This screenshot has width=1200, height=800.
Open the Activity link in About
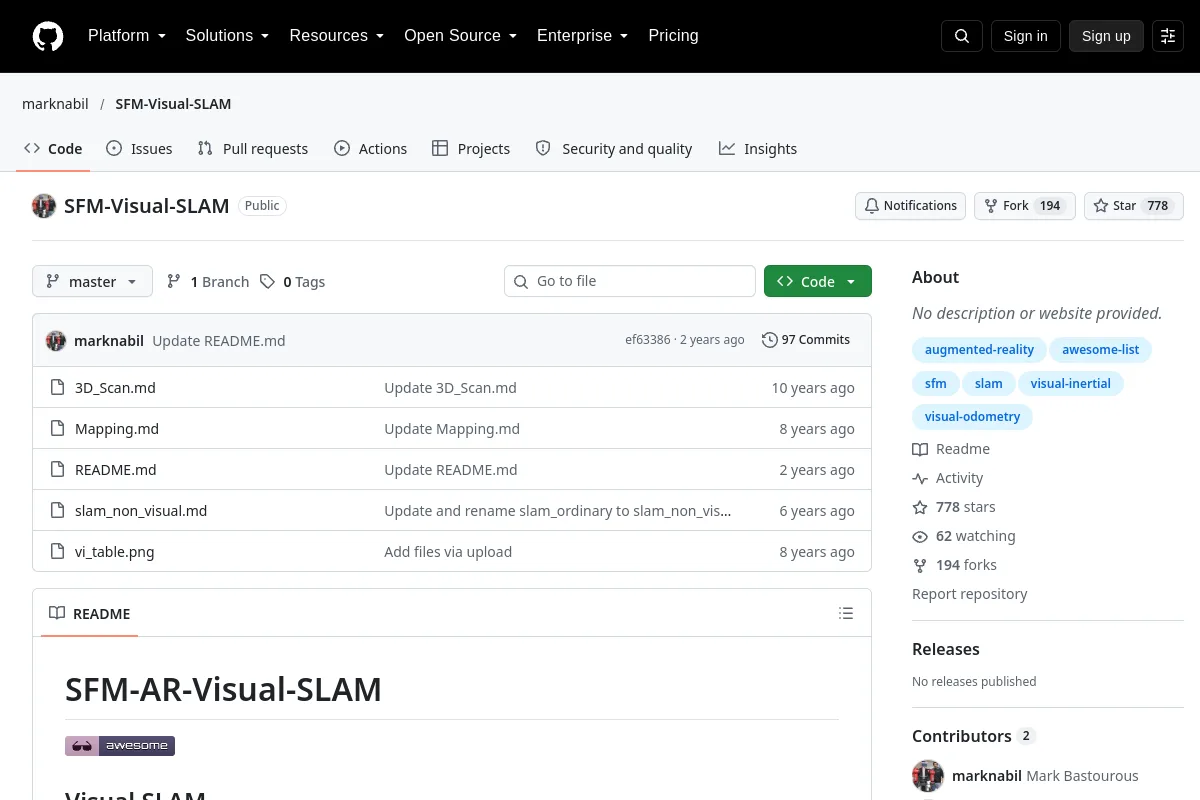click(x=948, y=478)
